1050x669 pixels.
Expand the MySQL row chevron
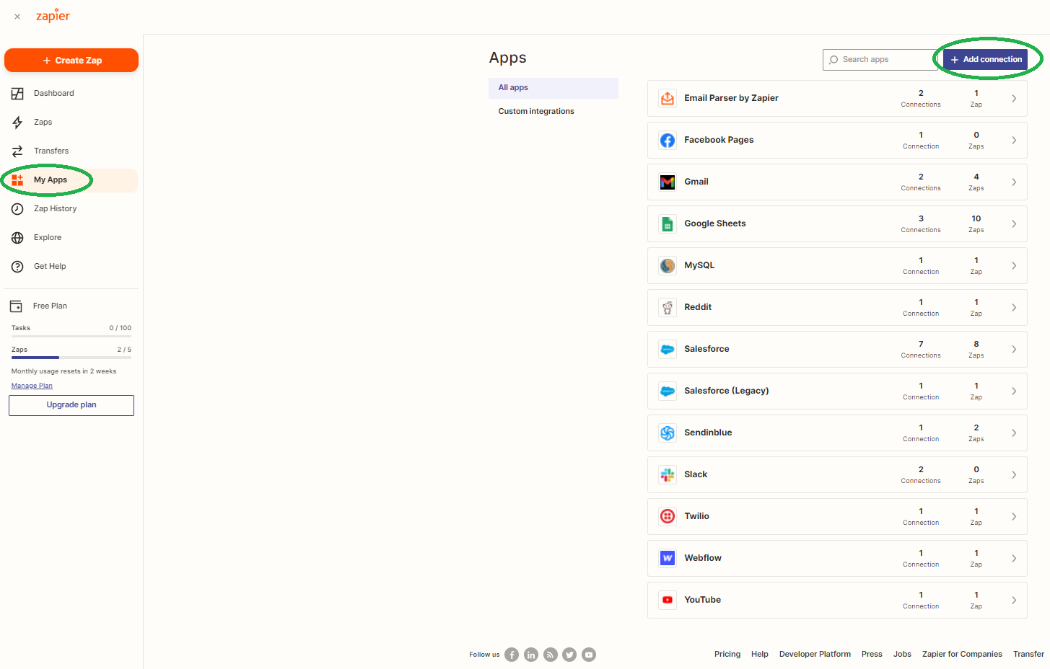coord(1014,266)
